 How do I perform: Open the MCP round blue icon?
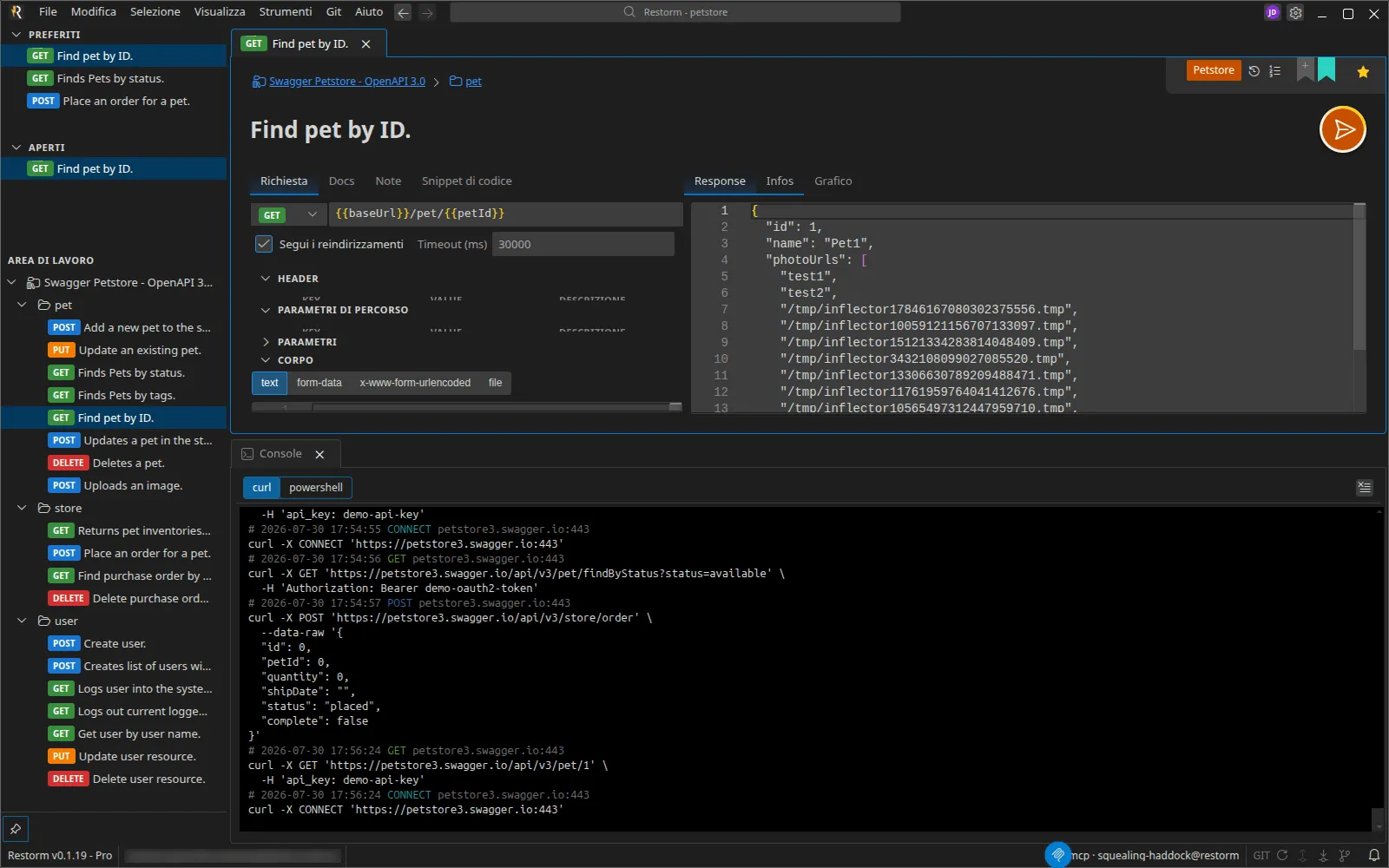tap(1057, 855)
